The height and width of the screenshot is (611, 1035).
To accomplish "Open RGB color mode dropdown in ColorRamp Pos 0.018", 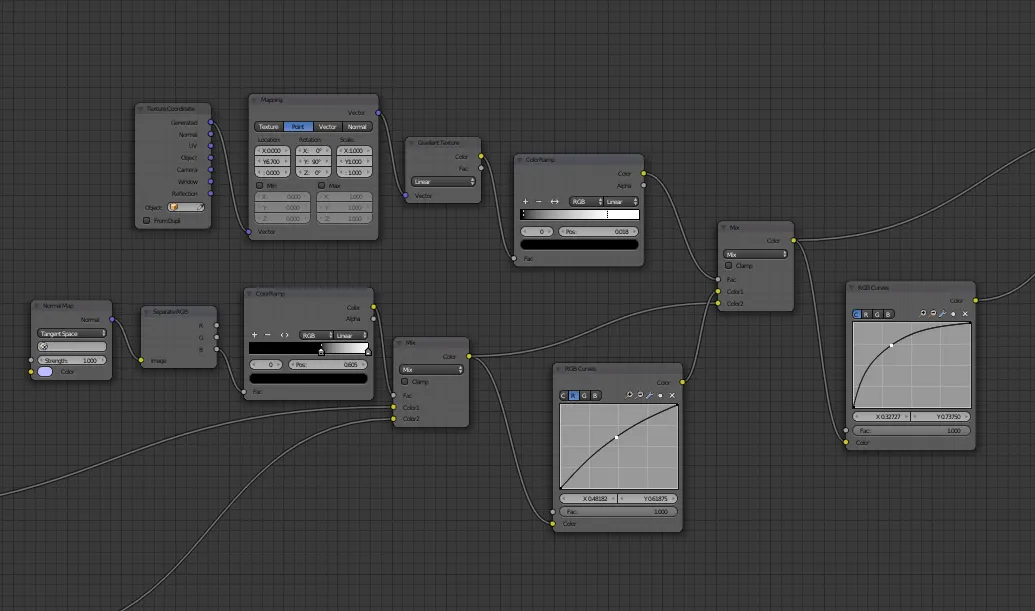I will coord(586,201).
